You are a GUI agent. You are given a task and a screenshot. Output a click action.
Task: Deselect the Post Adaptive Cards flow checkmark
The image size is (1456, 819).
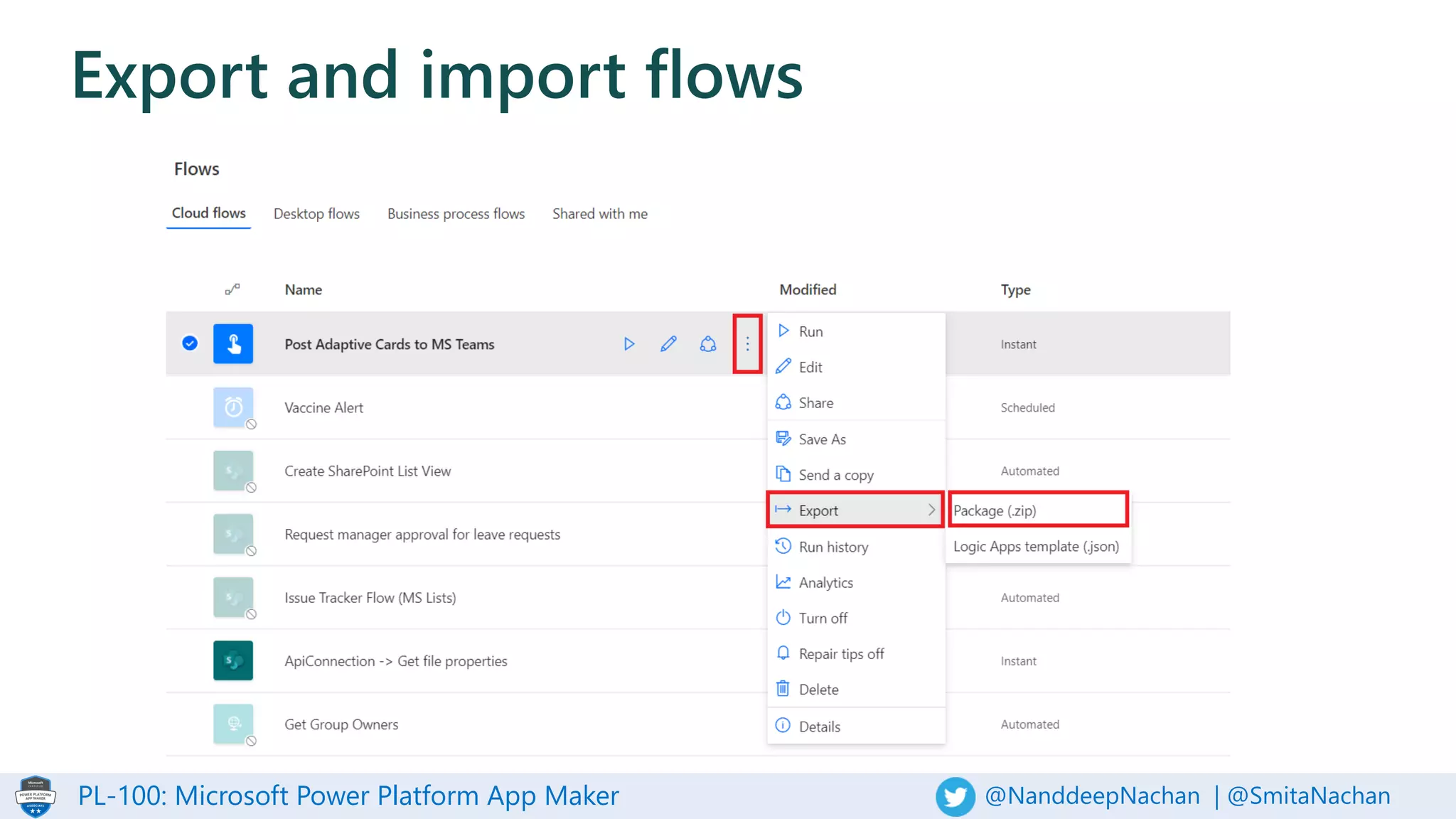[190, 343]
